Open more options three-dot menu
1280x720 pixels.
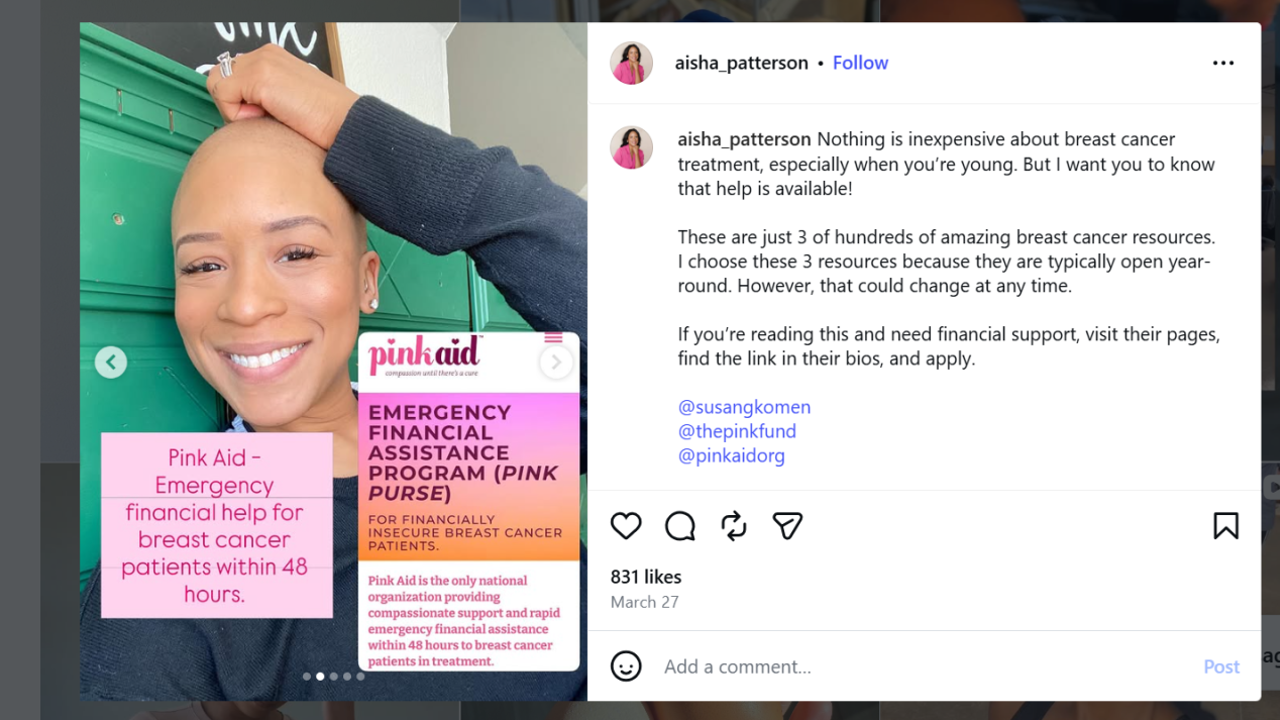[x=1223, y=63]
